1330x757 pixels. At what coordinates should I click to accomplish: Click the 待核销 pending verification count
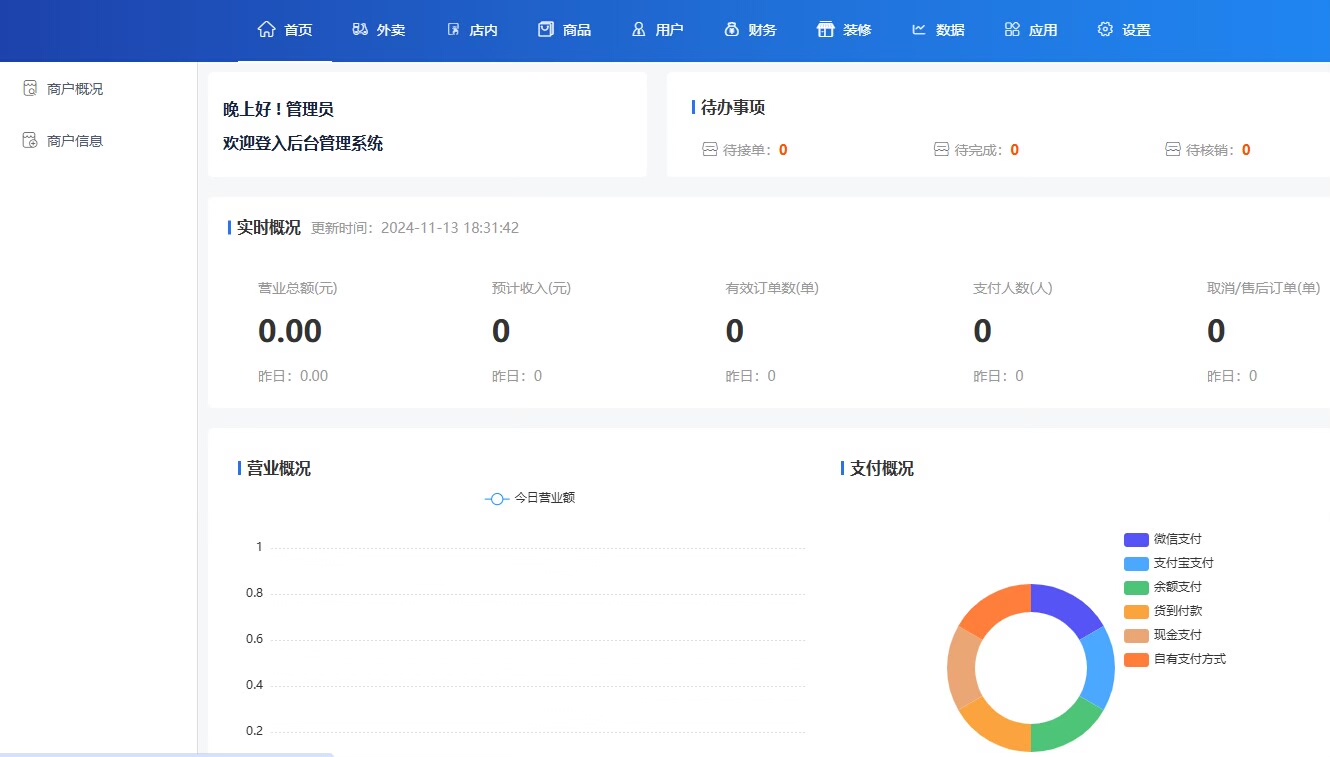(x=1246, y=150)
